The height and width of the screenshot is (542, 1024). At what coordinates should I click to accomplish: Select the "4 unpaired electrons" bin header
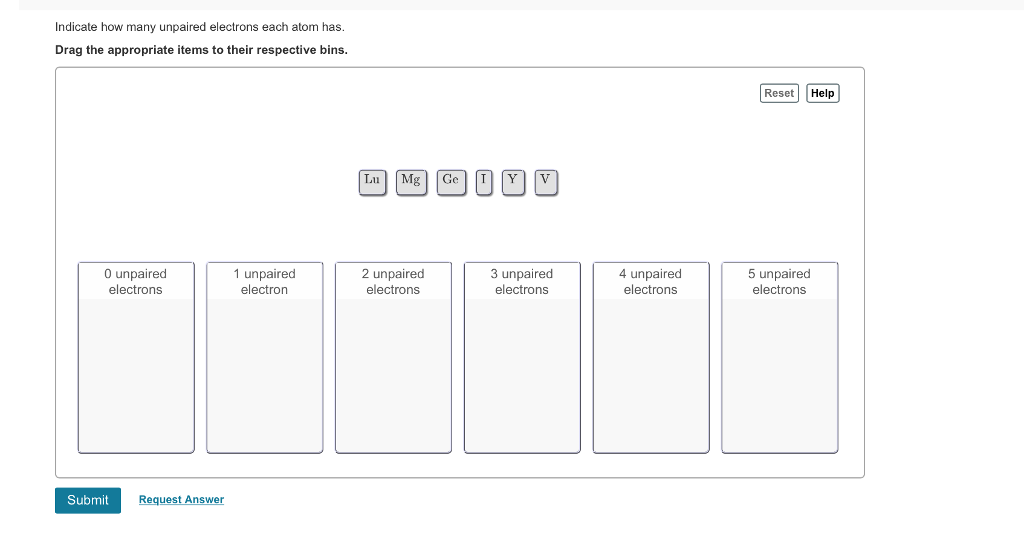650,281
